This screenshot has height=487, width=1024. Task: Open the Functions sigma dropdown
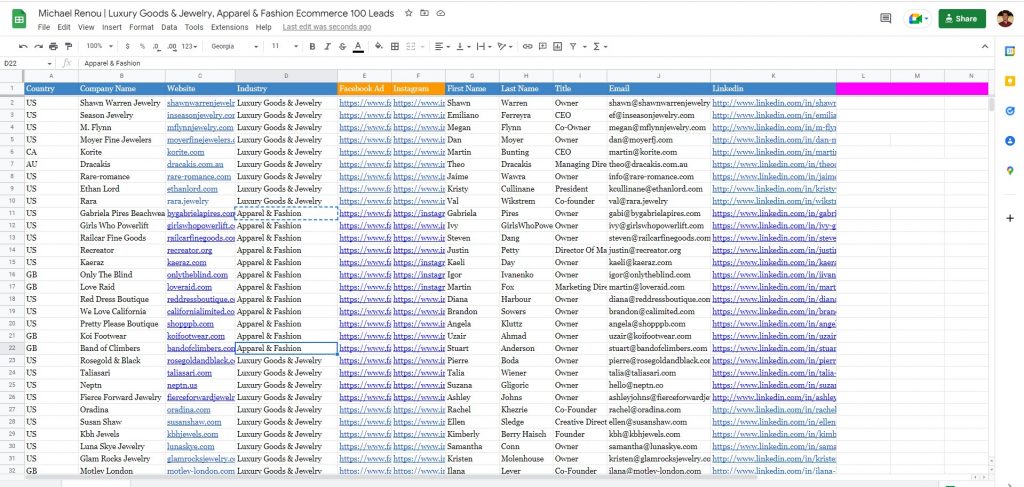tap(600, 46)
